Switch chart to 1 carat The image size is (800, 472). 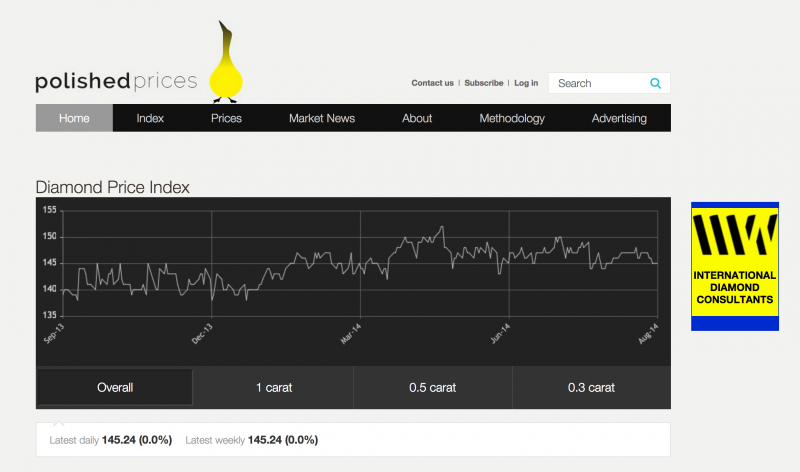click(x=273, y=387)
